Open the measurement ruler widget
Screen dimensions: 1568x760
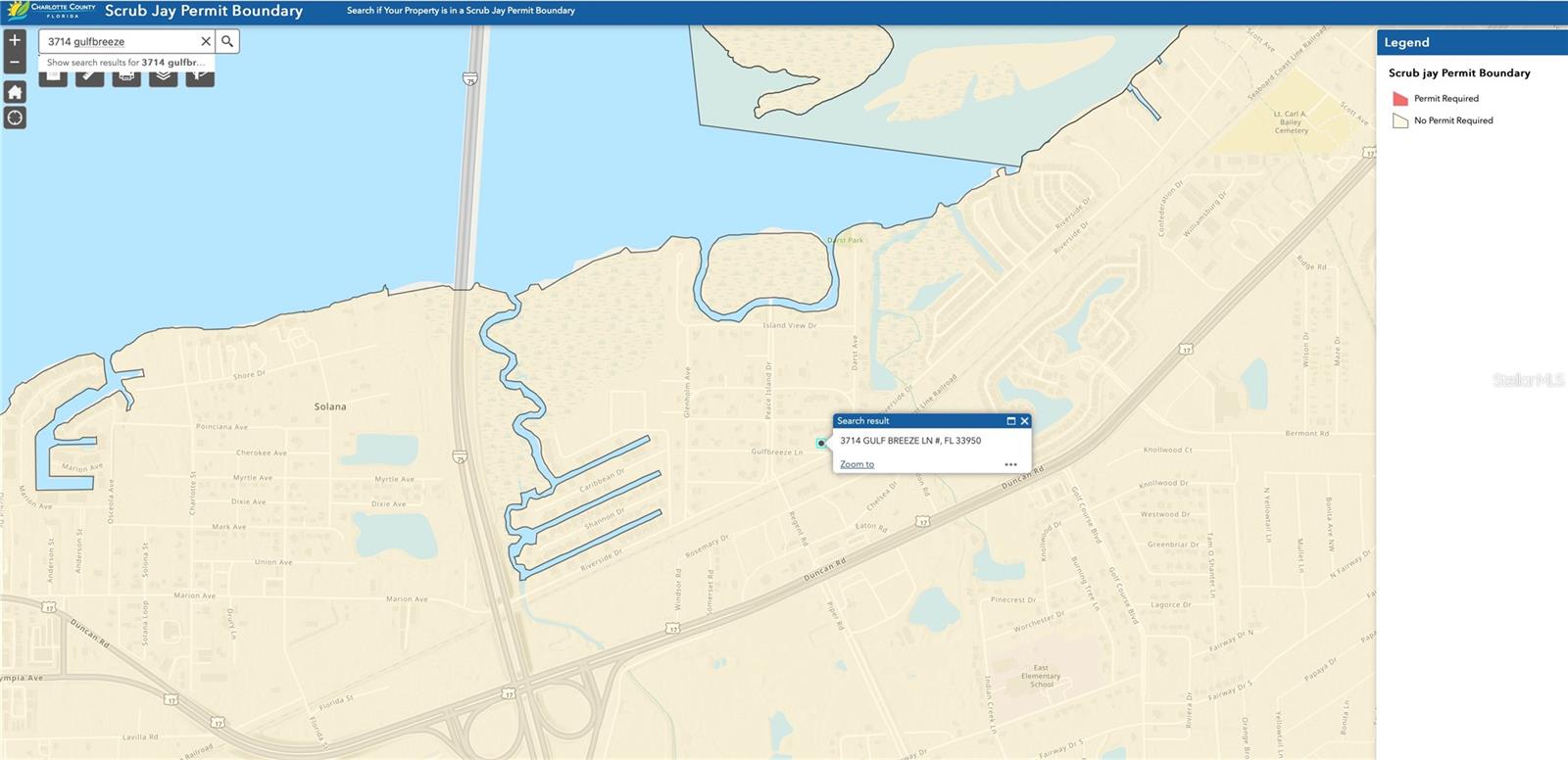click(90, 77)
